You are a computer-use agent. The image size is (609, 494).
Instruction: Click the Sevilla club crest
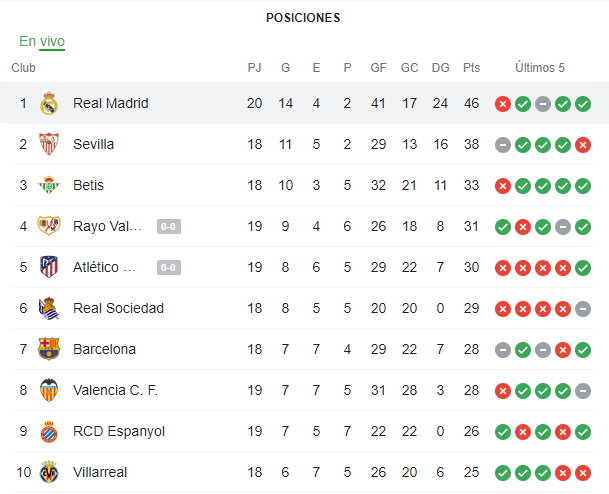pos(49,144)
